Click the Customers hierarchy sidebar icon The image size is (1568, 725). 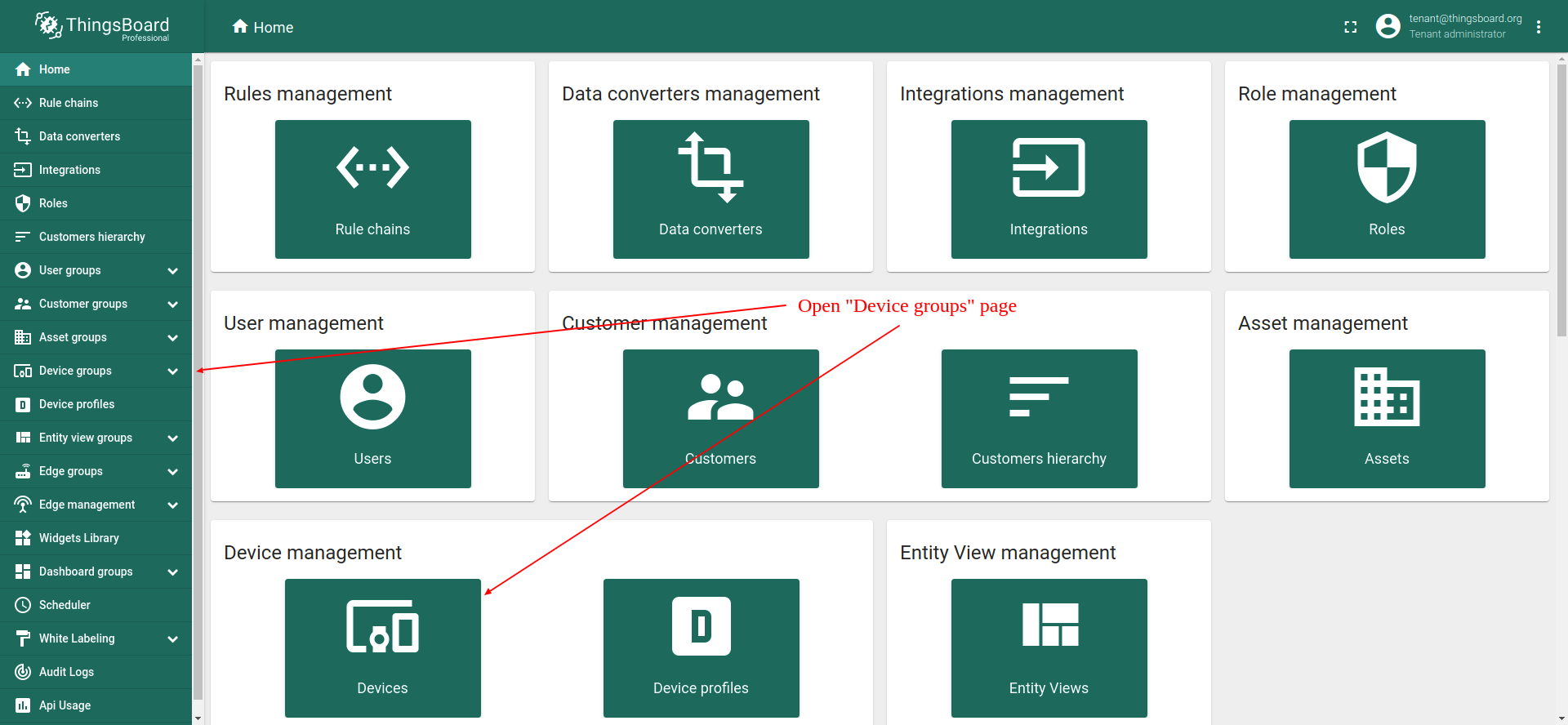(x=23, y=237)
